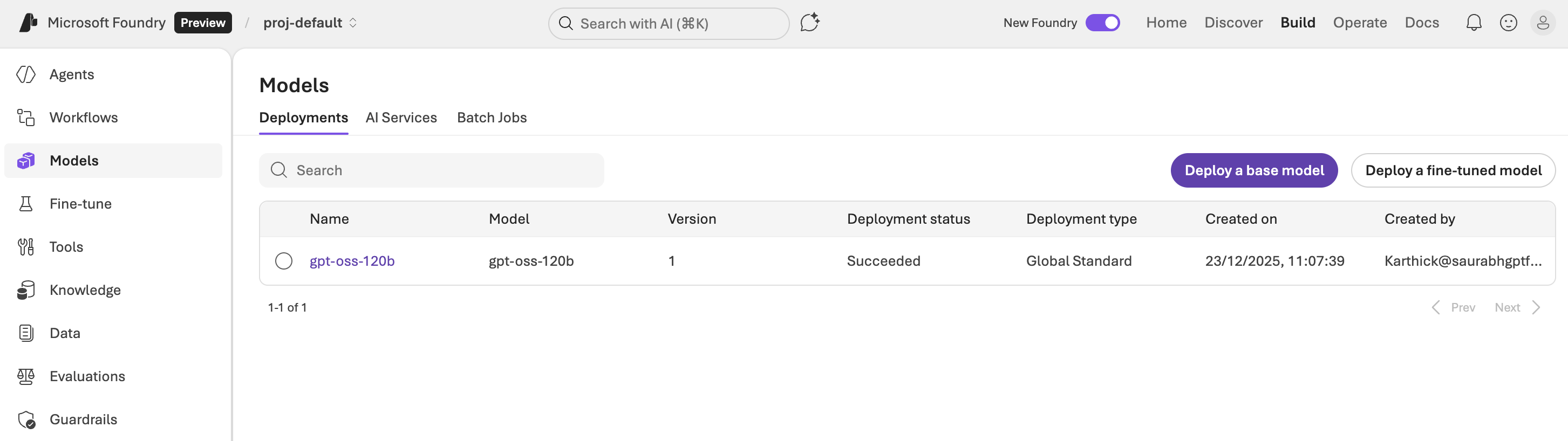Screen dimensions: 1568x441
Task: Open the feedback smiley icon
Action: [1508, 23]
